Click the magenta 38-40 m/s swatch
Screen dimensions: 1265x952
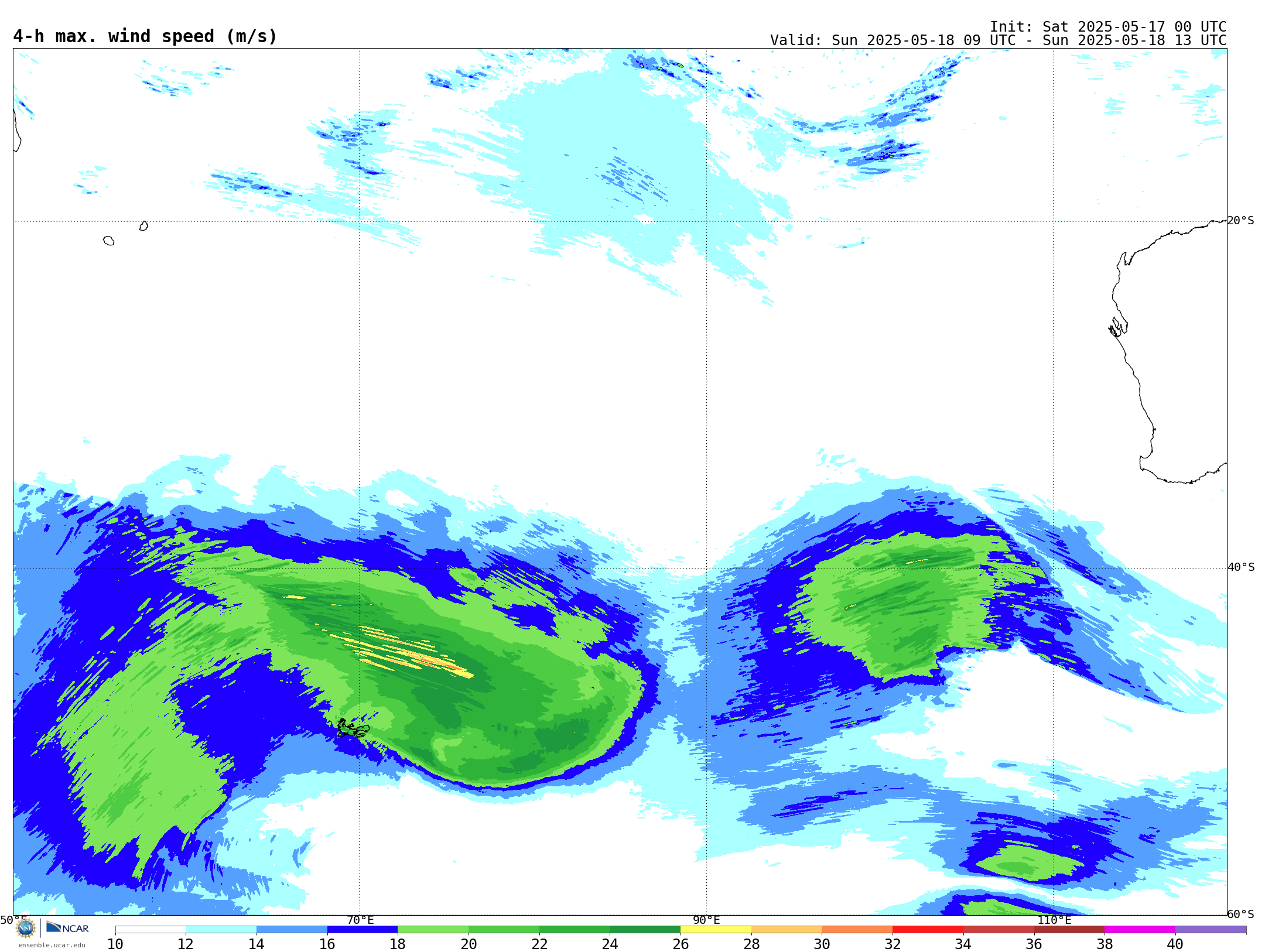point(1140,930)
